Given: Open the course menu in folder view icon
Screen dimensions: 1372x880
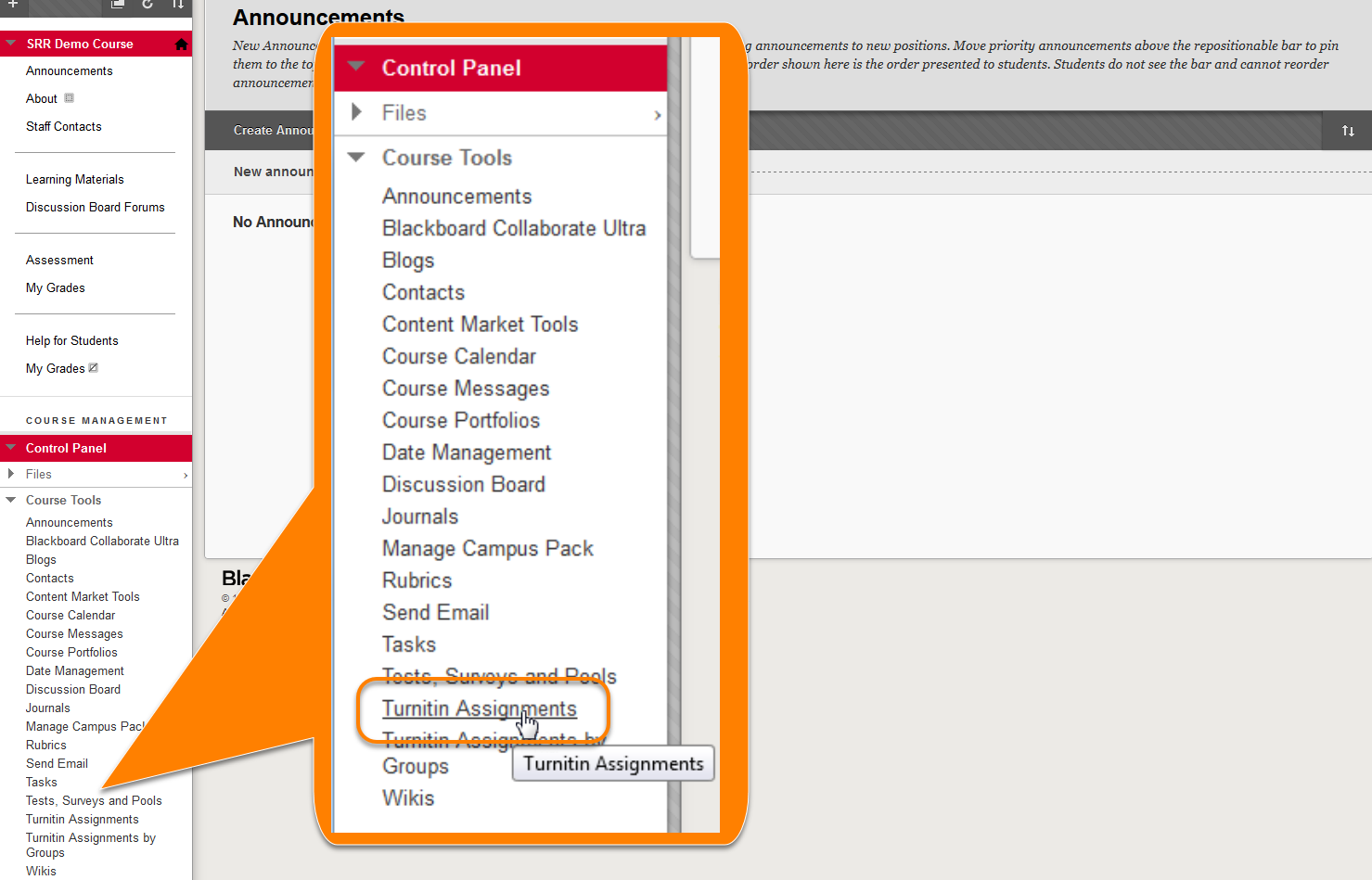Looking at the screenshot, I should point(118,4).
